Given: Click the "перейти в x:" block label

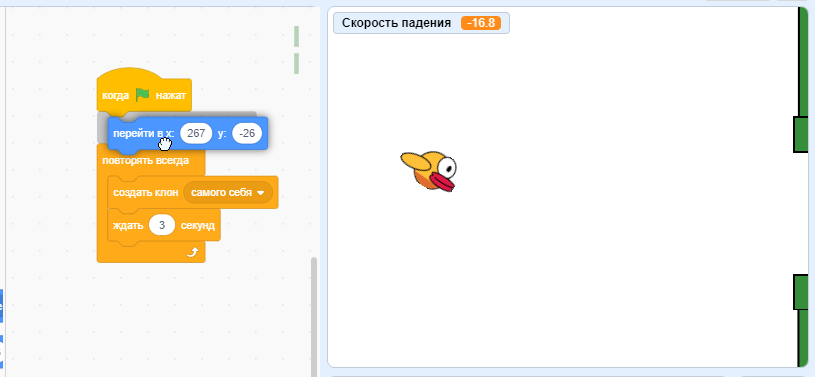Looking at the screenshot, I should [x=143, y=134].
